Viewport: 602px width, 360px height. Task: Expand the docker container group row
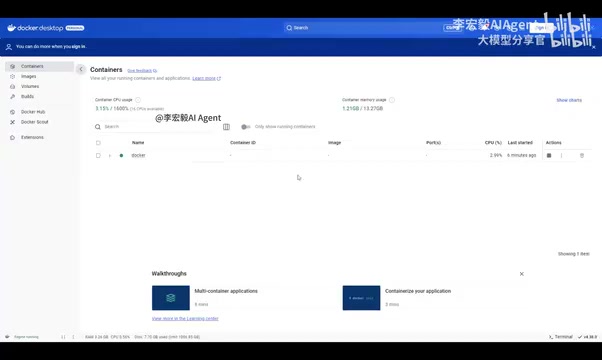tap(110, 155)
